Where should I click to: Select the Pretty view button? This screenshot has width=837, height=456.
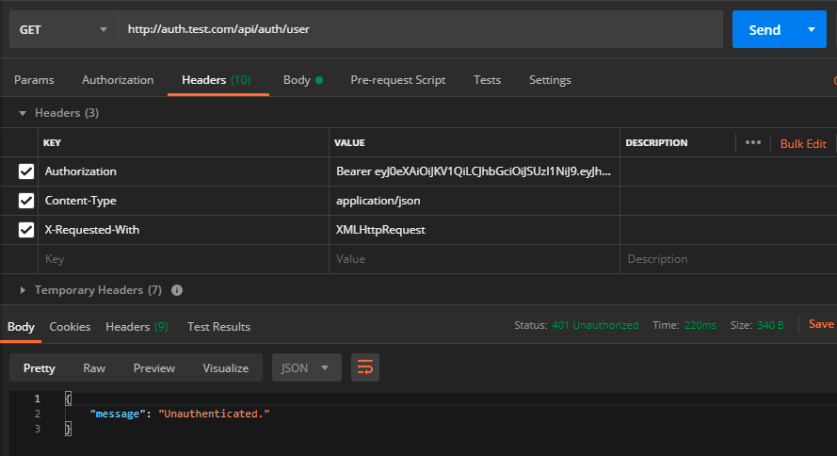pos(39,368)
